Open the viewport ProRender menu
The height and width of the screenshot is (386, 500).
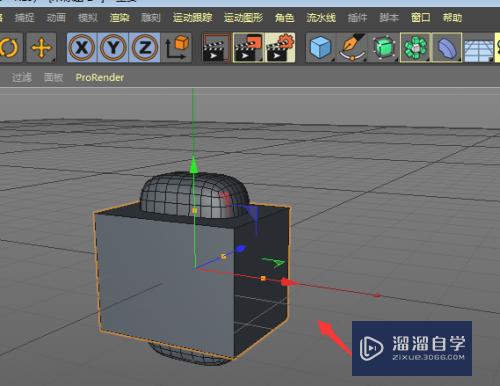pos(100,77)
